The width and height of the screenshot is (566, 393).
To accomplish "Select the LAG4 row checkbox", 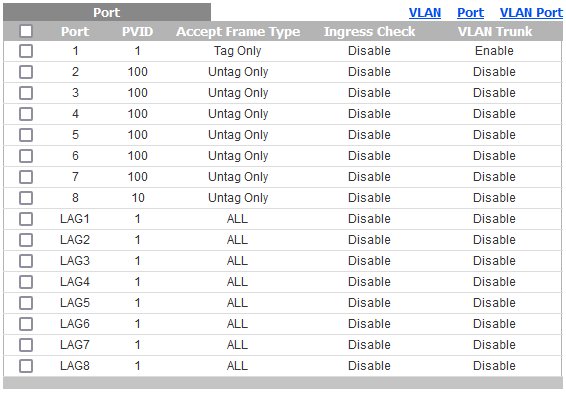I will click(x=26, y=282).
